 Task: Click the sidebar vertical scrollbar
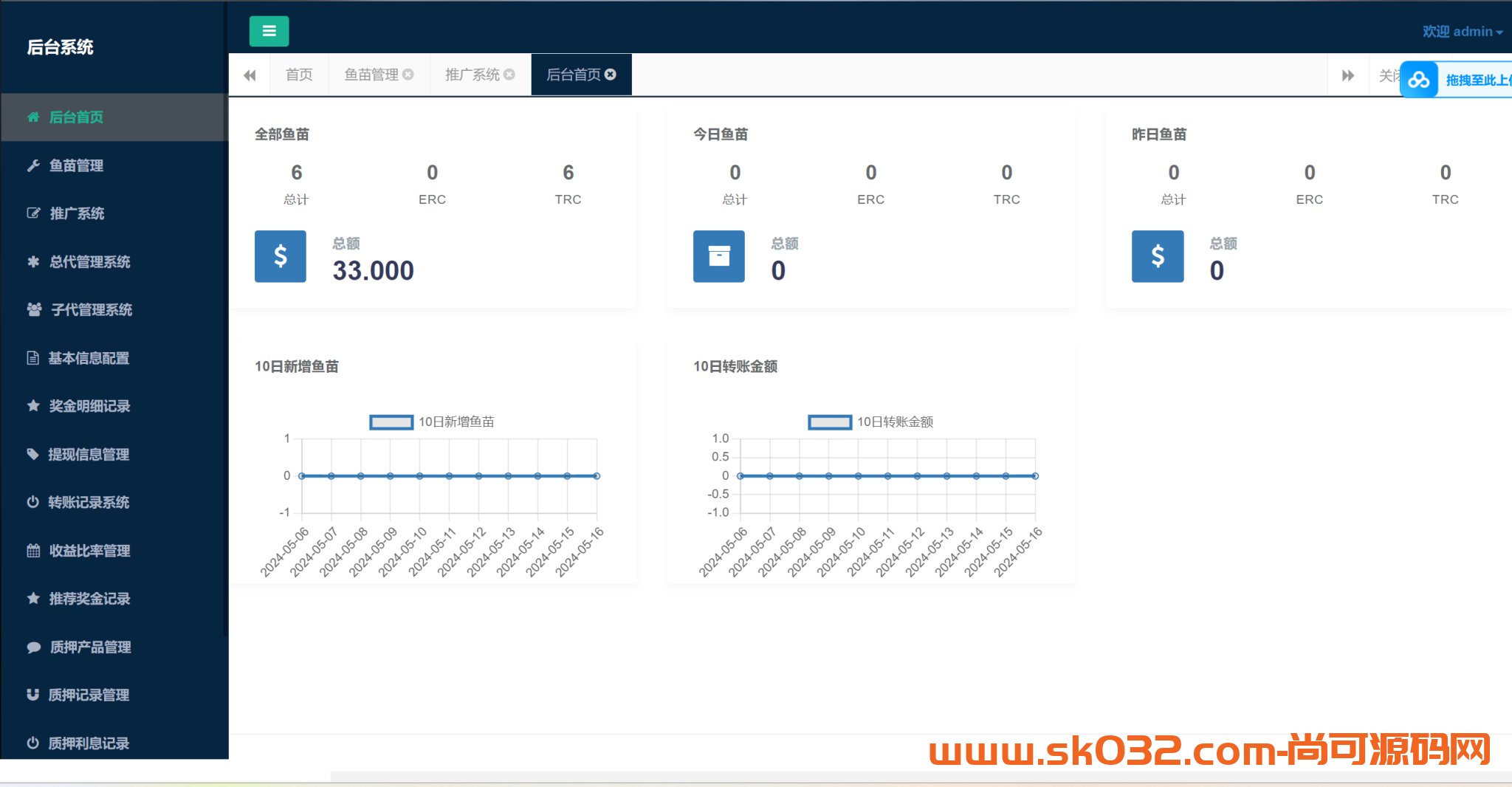tap(225, 317)
